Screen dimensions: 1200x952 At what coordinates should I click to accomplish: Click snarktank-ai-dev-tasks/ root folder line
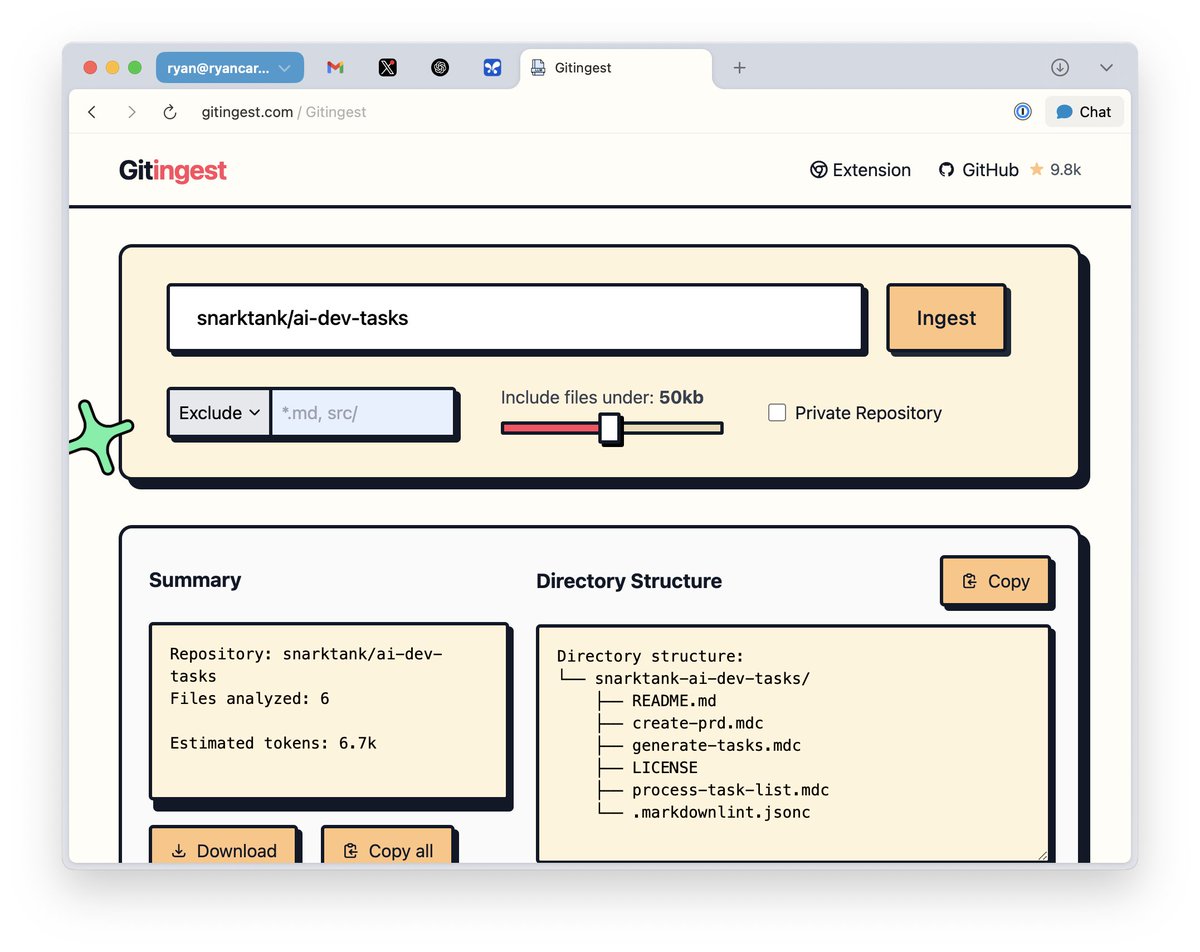[702, 678]
